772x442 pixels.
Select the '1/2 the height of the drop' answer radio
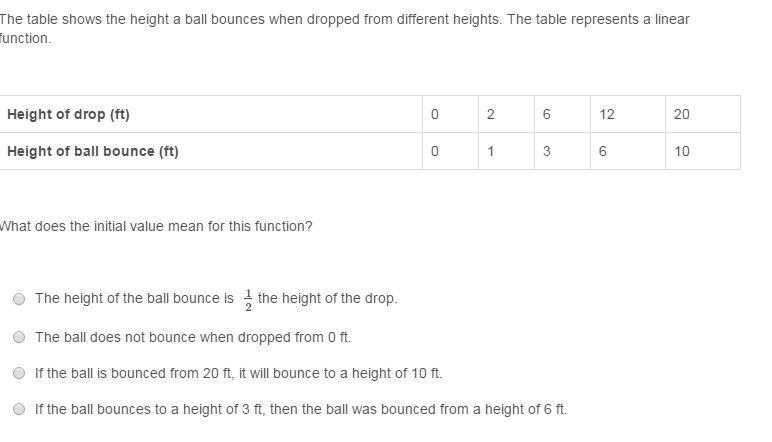point(19,299)
